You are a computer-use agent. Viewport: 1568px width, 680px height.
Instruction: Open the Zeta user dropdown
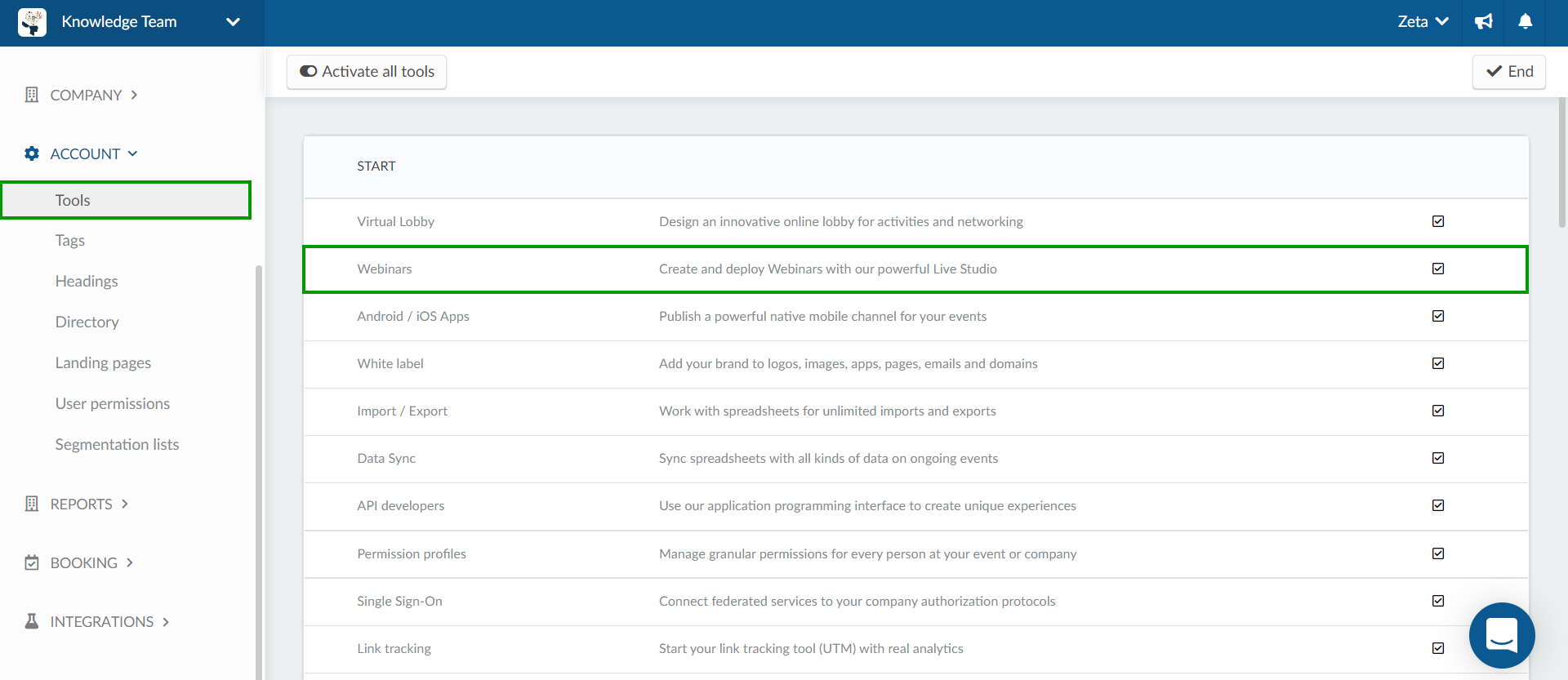coord(1423,22)
